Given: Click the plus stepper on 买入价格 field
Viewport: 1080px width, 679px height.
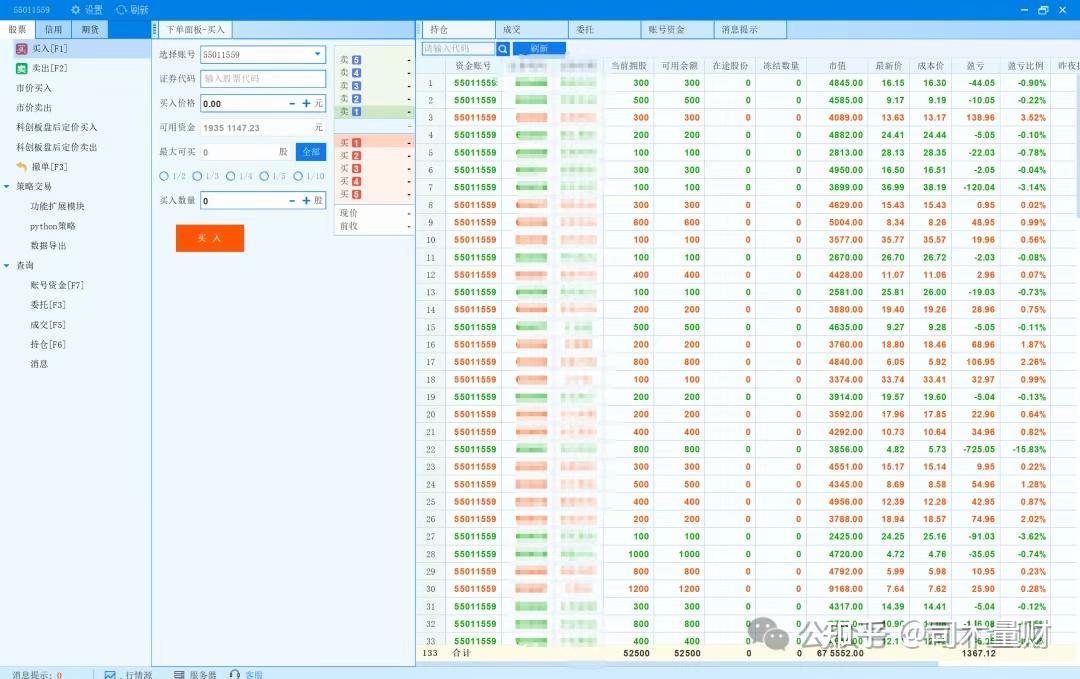Looking at the screenshot, I should point(306,103).
